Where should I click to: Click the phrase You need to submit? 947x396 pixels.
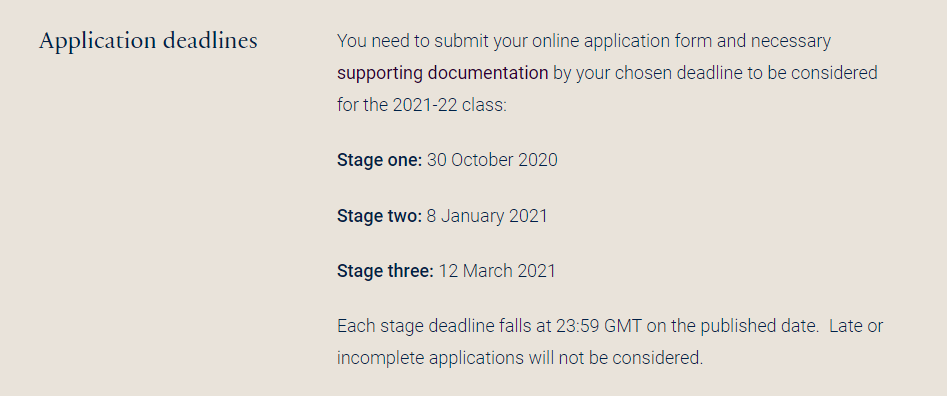[x=413, y=41]
